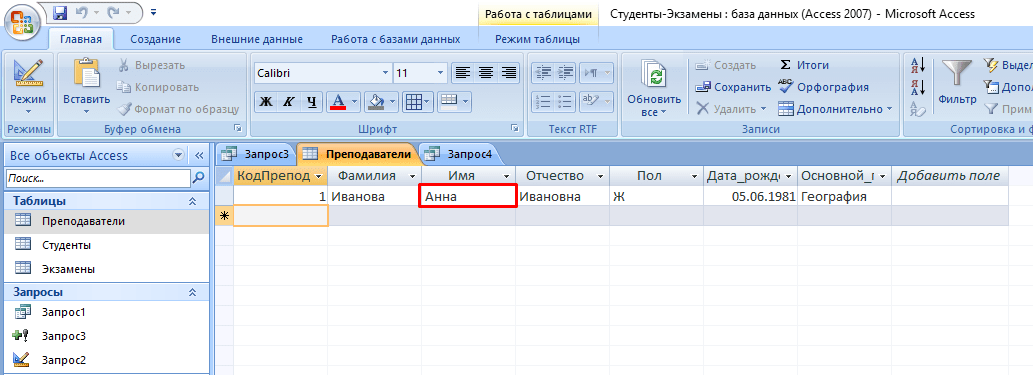Open Буфер обмена dialog launcher
The width and height of the screenshot is (1033, 375).
[x=238, y=129]
